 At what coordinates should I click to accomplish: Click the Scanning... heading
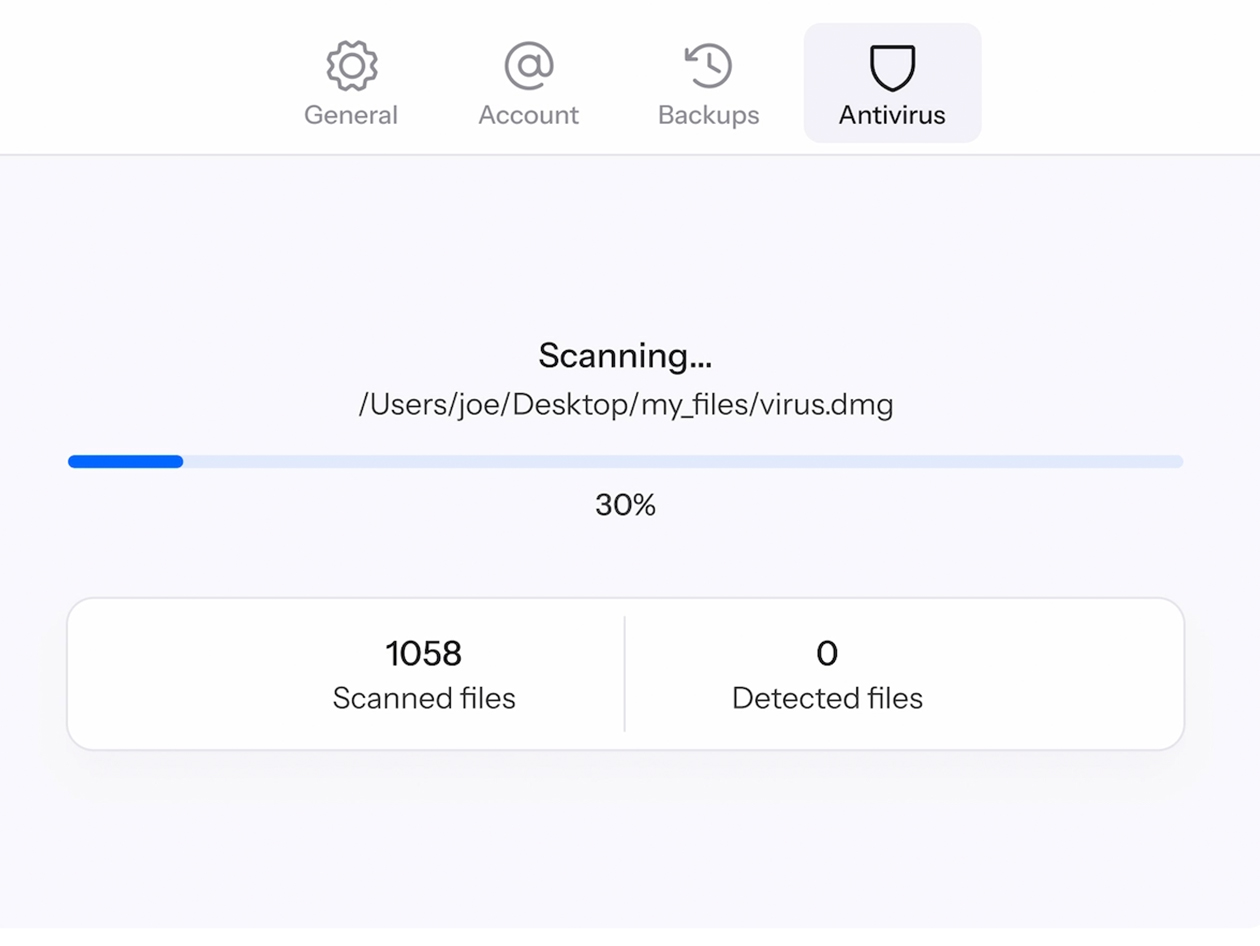[624, 356]
